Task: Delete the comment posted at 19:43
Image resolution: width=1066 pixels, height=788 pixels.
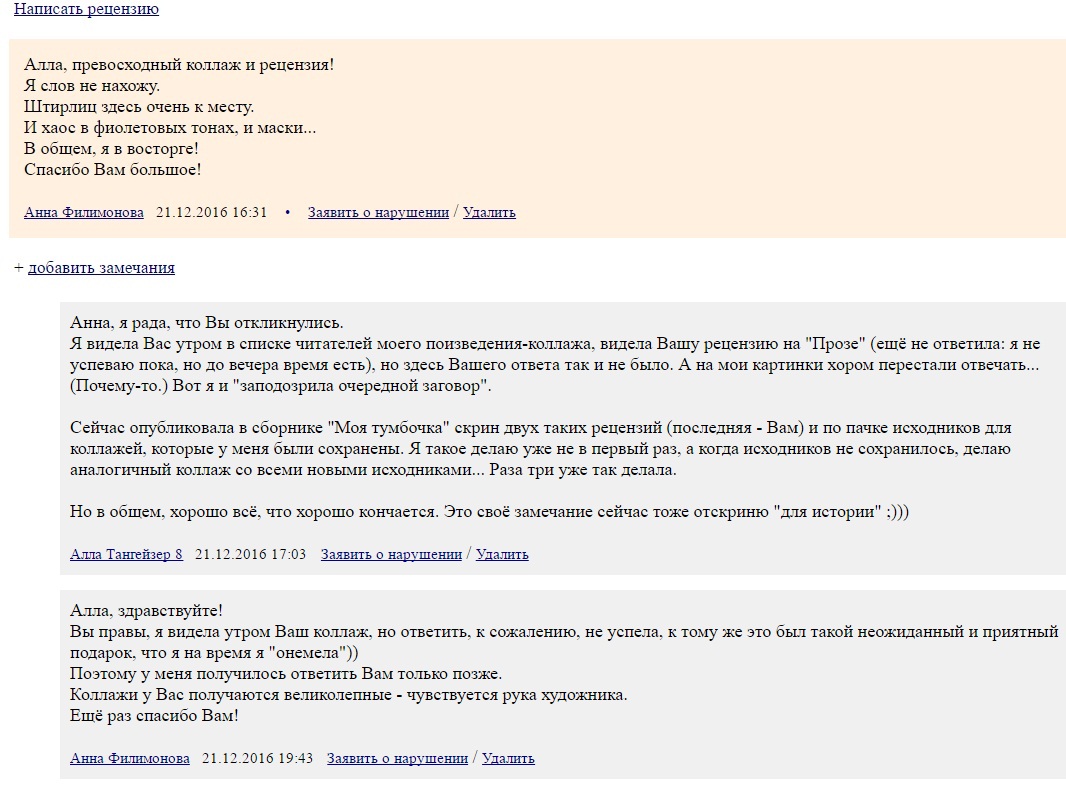Action: [x=508, y=758]
